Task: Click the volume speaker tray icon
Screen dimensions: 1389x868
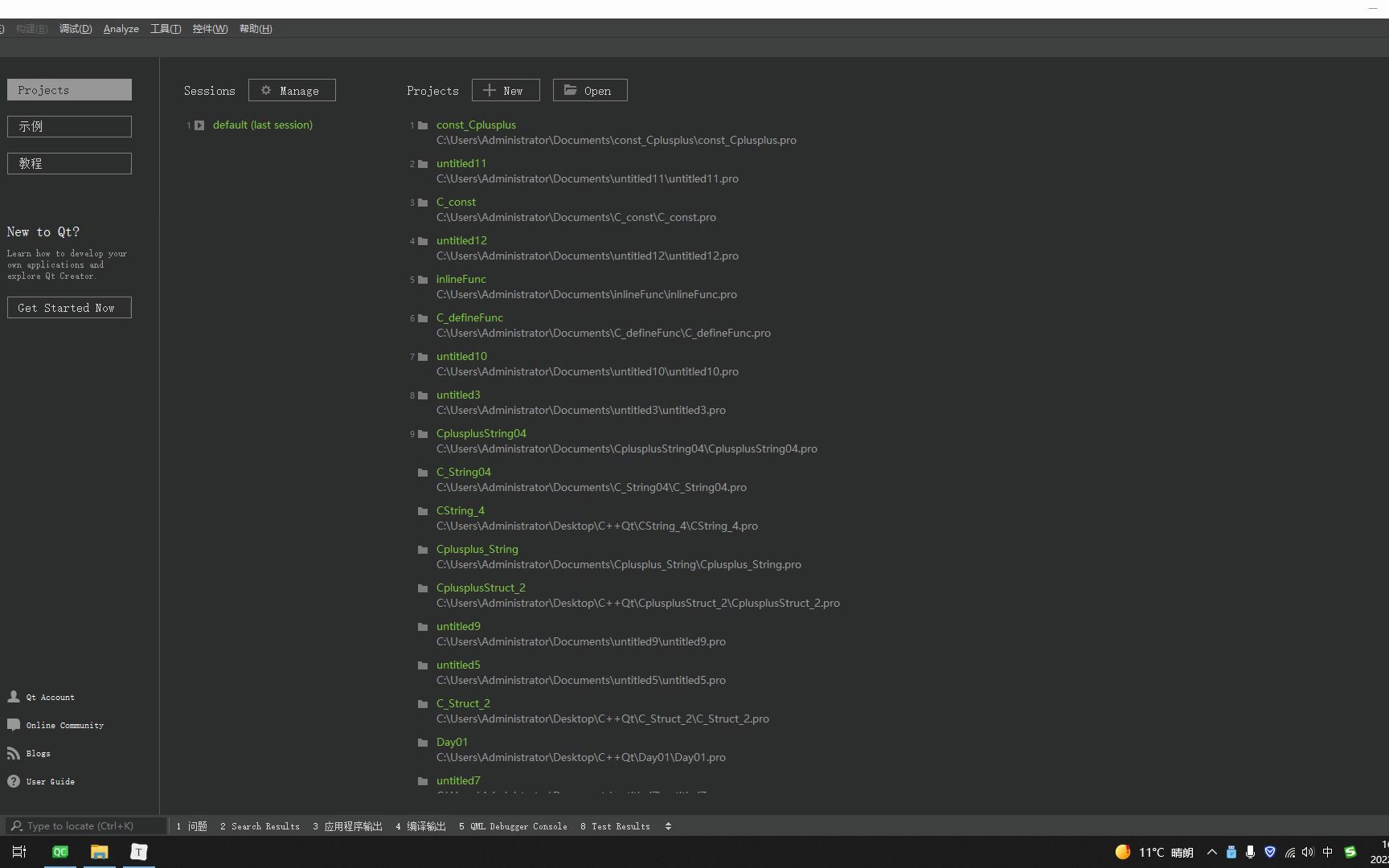Action: 1308,852
